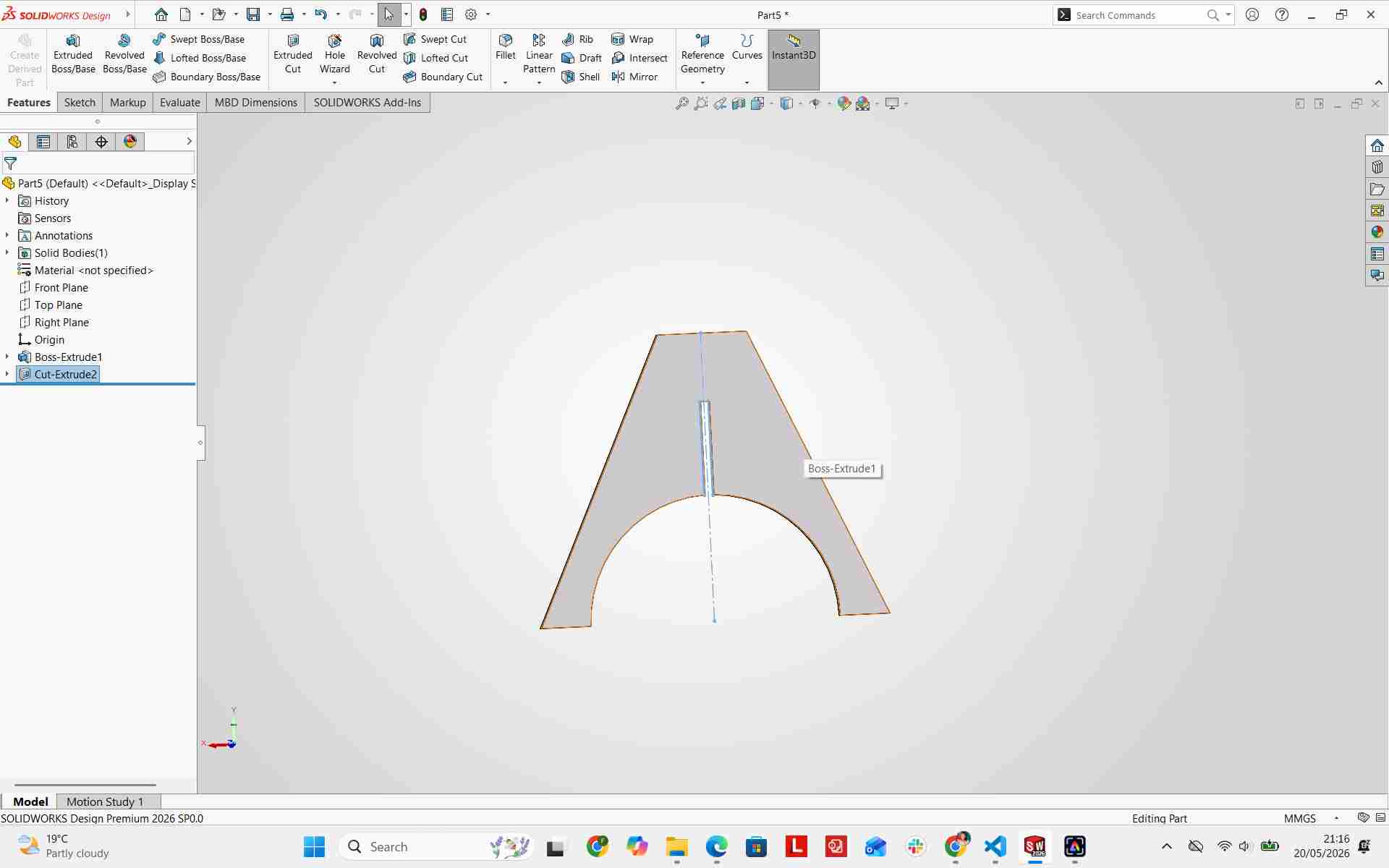1389x868 pixels.
Task: Select the Extruded Boss/Base tool
Action: [x=73, y=54]
